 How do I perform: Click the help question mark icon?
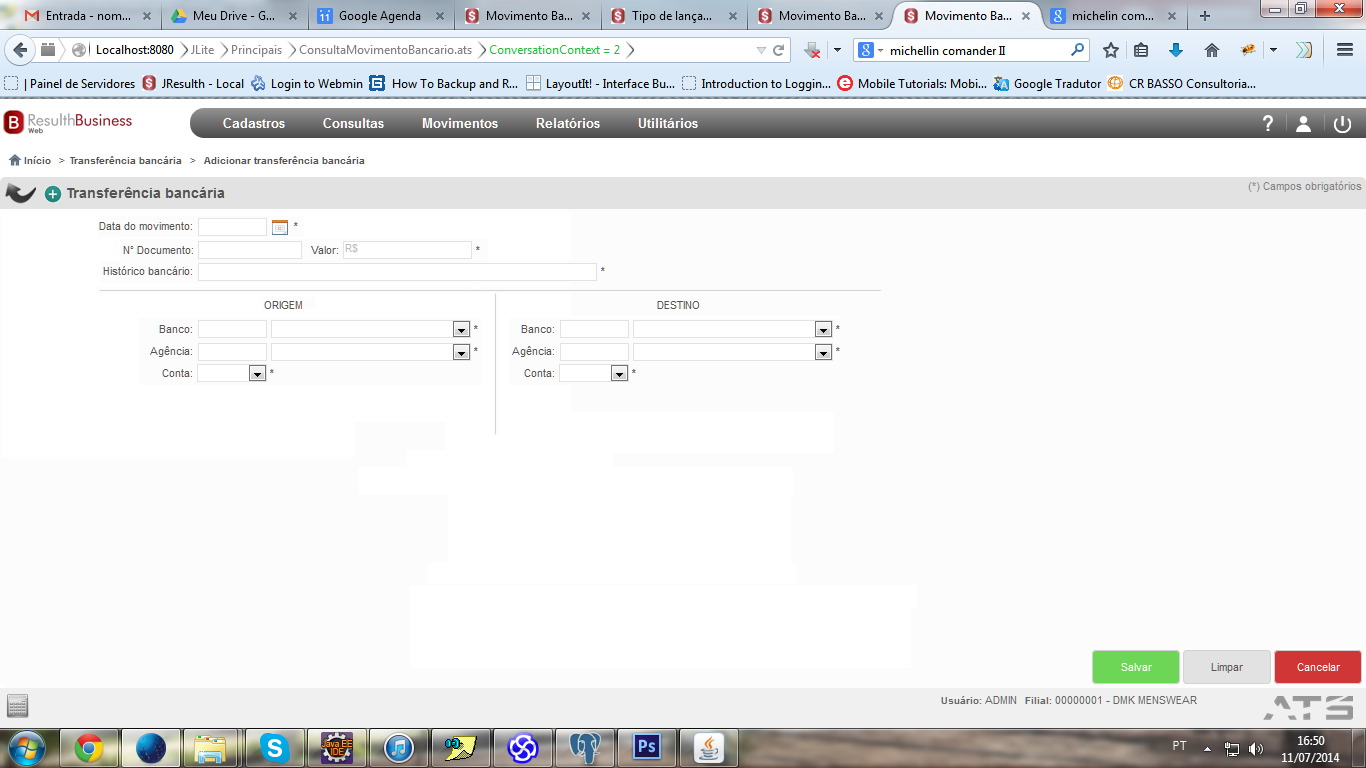(1268, 124)
